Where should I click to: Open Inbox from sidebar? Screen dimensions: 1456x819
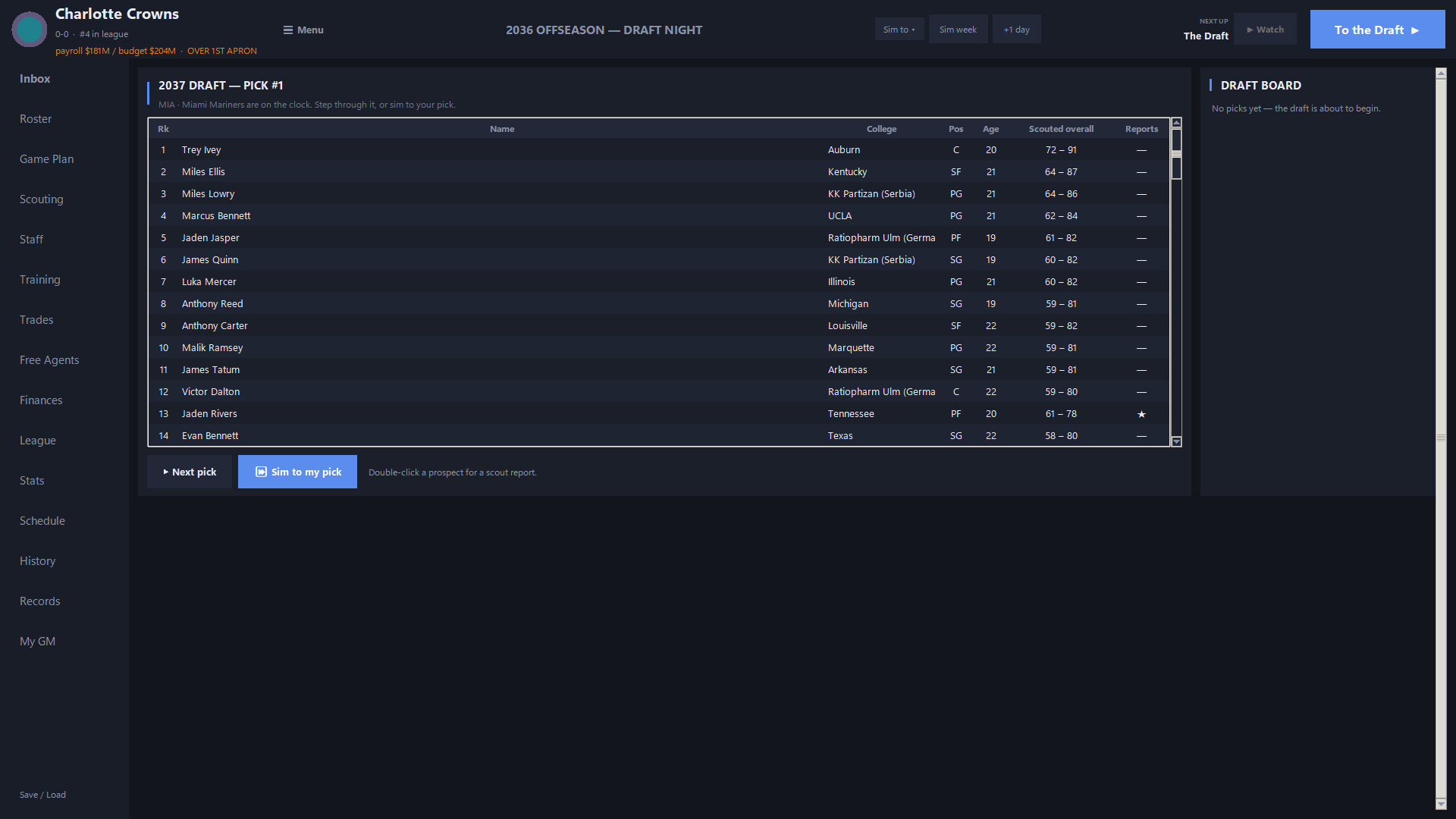tap(35, 79)
